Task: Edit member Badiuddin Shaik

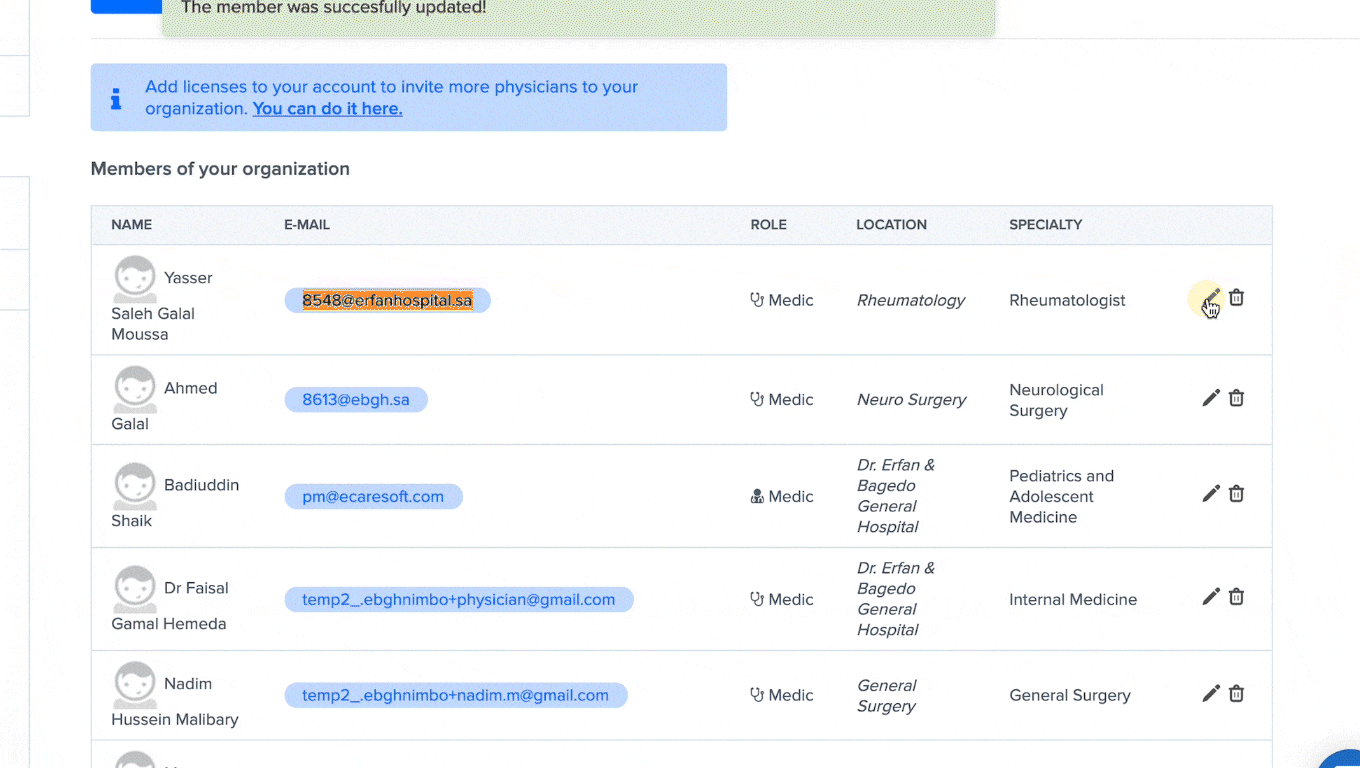Action: [1211, 494]
